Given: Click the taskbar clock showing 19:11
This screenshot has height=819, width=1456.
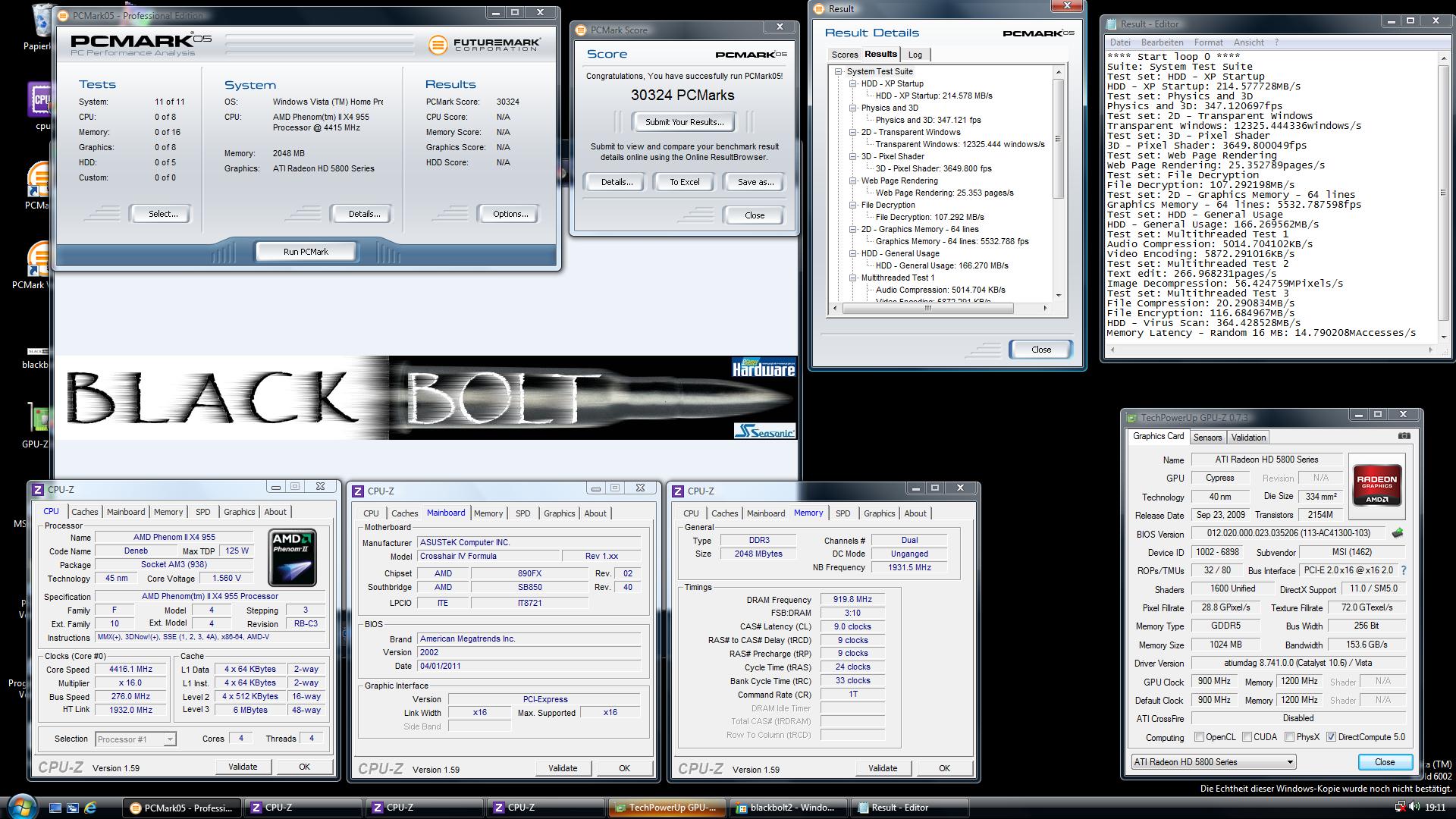Looking at the screenshot, I should point(1435,808).
